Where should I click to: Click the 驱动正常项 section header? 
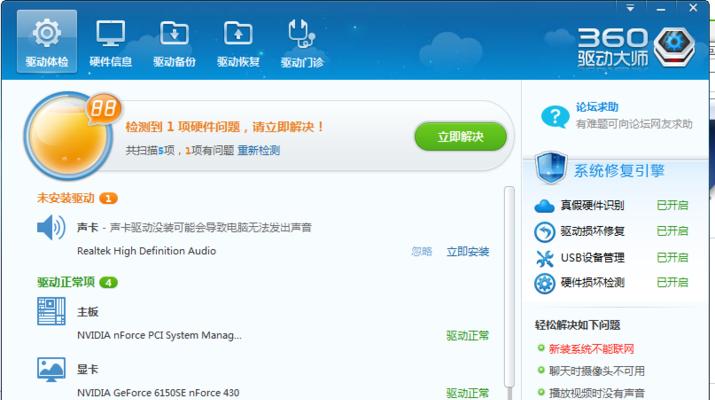pyautogui.click(x=66, y=282)
